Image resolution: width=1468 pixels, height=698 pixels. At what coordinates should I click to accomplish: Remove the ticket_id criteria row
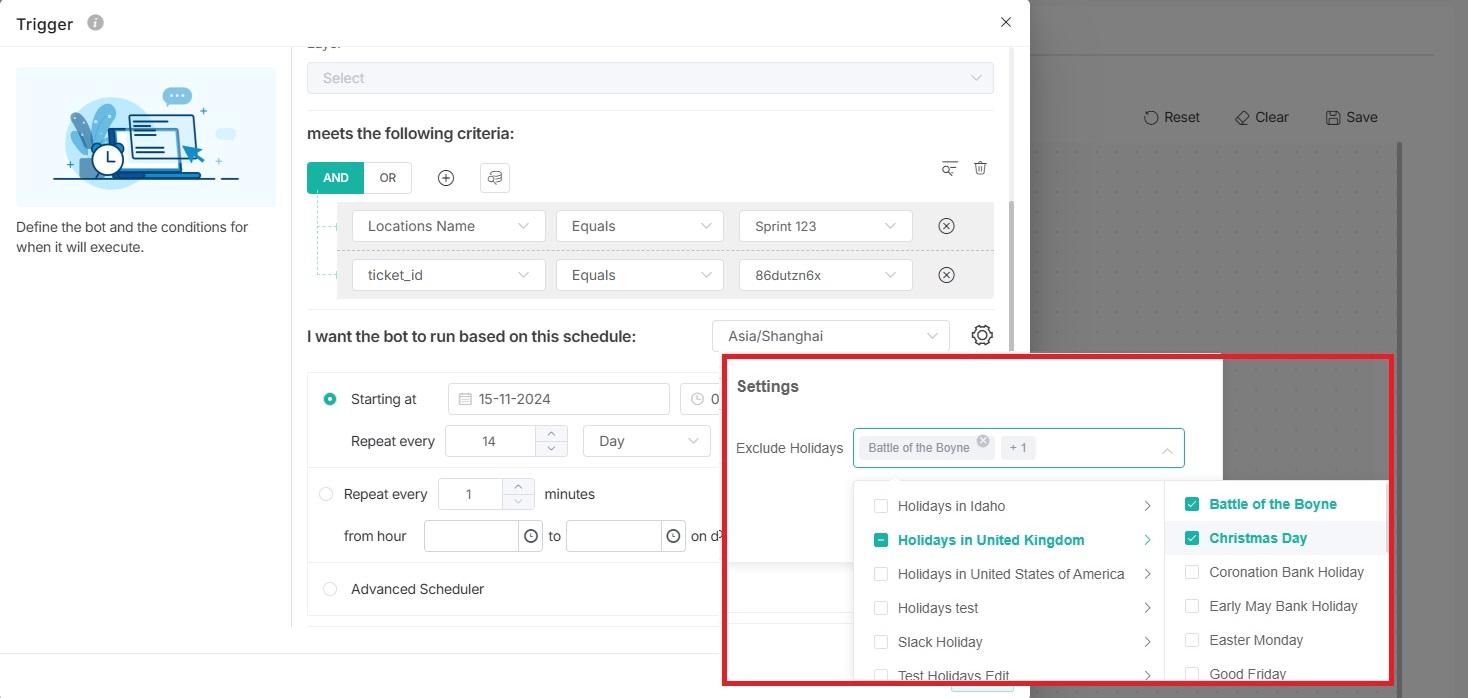[x=946, y=275]
